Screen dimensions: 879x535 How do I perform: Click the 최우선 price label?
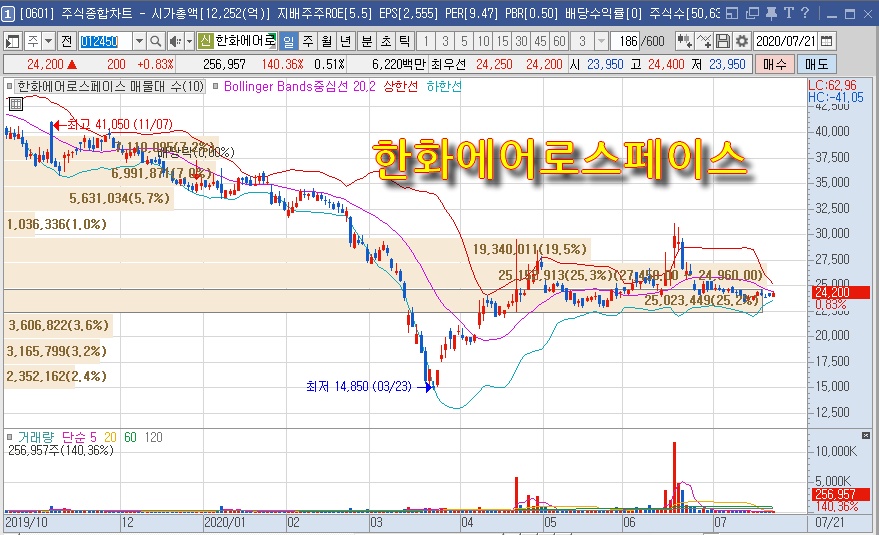(448, 64)
